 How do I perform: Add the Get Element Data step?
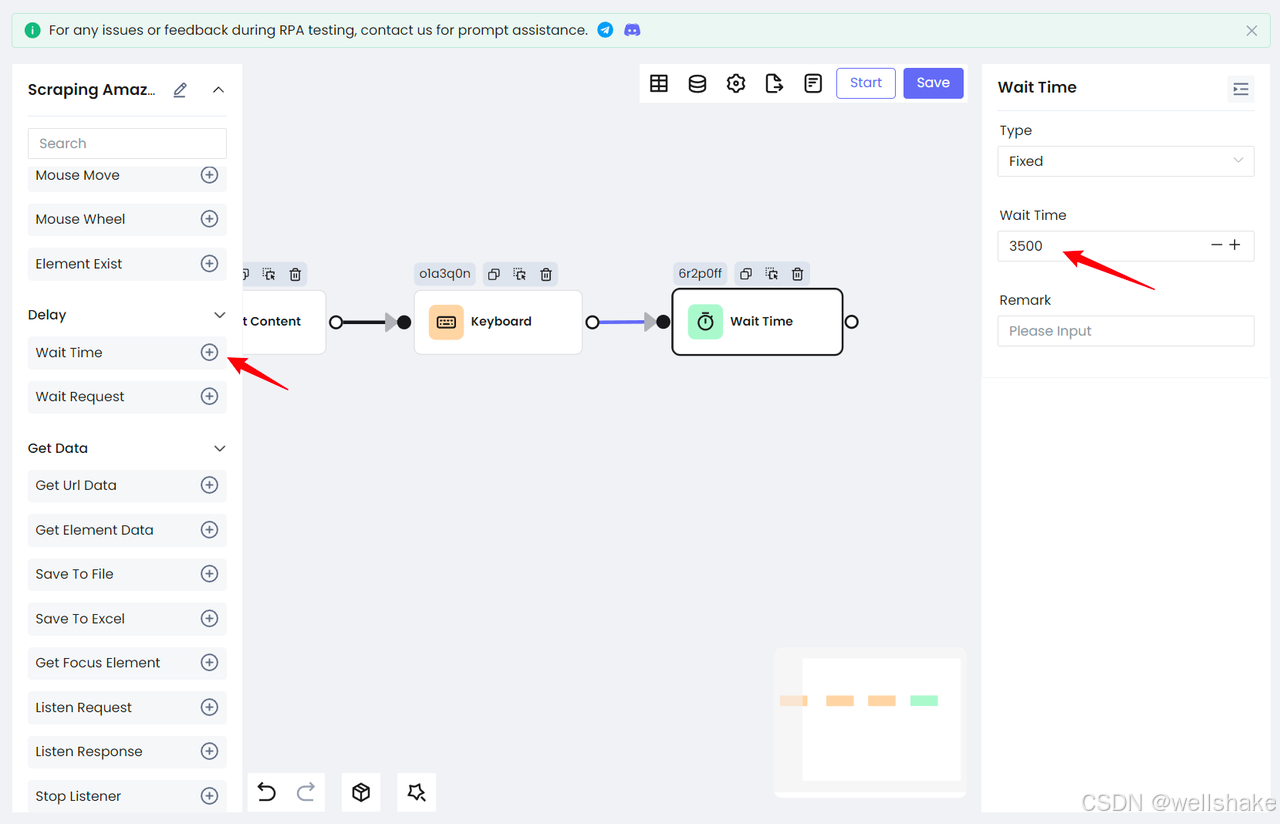[x=209, y=530]
